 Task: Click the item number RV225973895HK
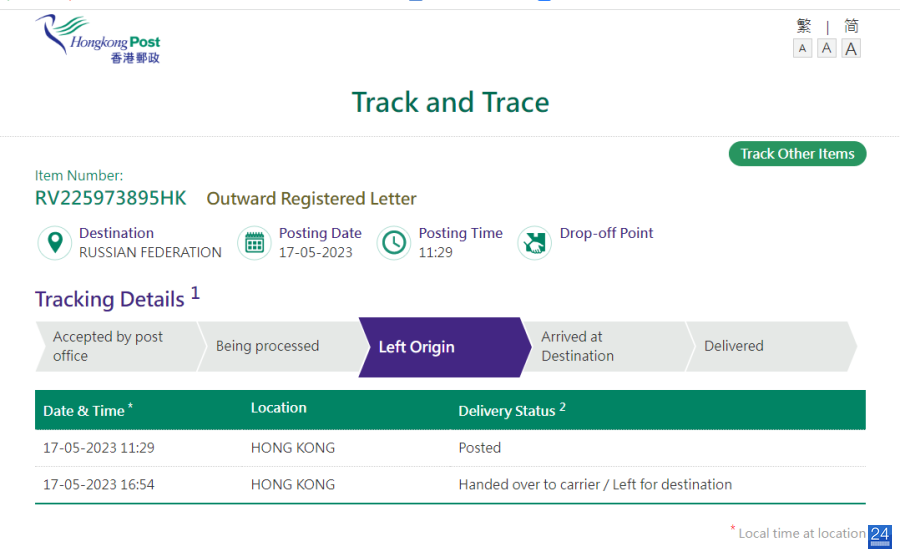111,198
